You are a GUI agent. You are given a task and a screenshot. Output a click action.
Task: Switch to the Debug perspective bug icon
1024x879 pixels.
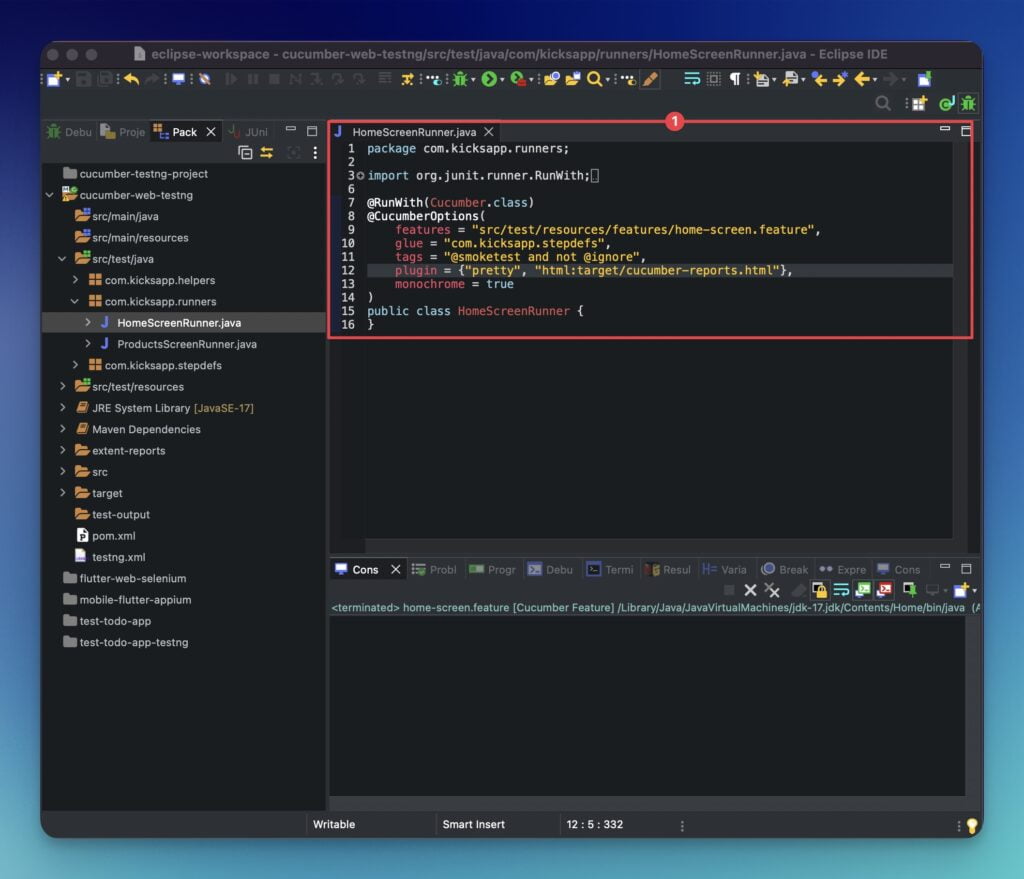968,103
